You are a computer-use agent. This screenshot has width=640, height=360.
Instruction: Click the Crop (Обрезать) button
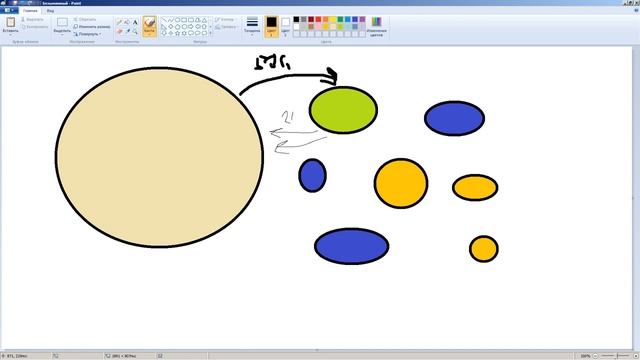85,19
